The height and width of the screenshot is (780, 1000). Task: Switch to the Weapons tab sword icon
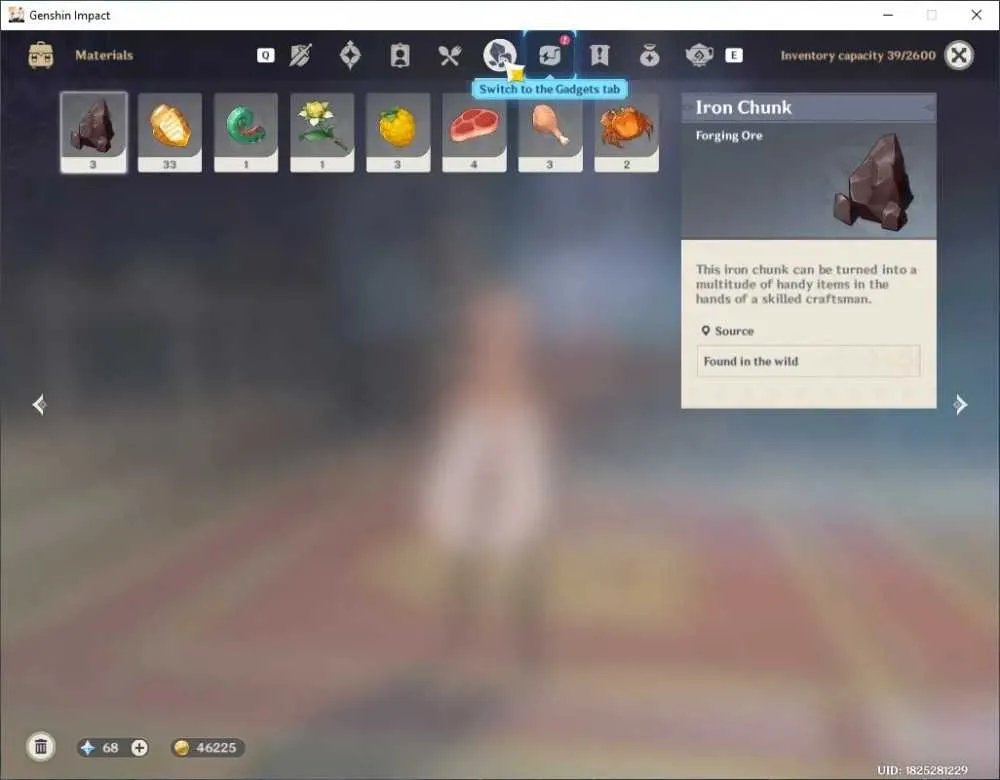point(300,55)
